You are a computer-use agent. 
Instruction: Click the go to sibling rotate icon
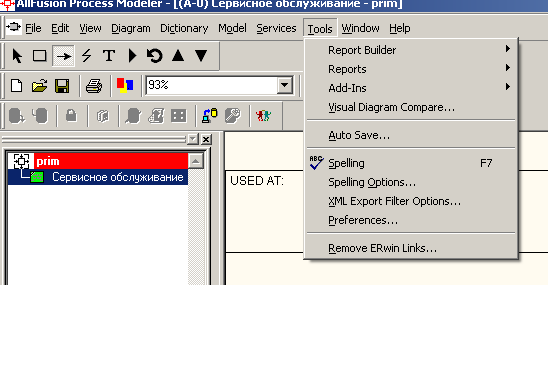point(154,56)
